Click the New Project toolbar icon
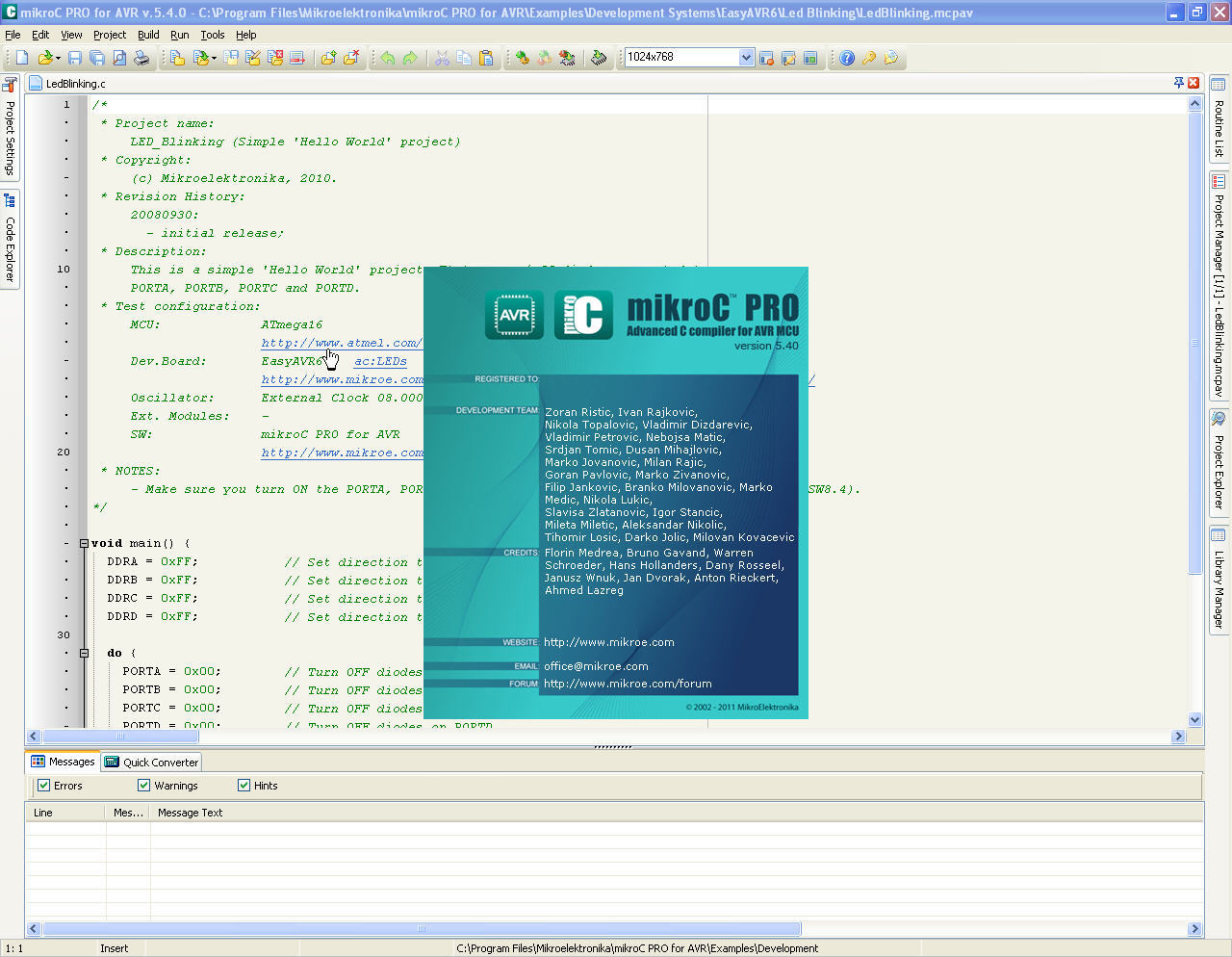The height and width of the screenshot is (957, 1232). point(178,58)
